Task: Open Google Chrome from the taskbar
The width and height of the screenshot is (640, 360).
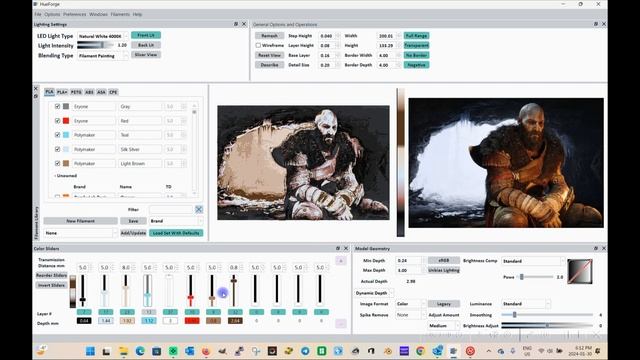Action: pyautogui.click(x=420, y=351)
